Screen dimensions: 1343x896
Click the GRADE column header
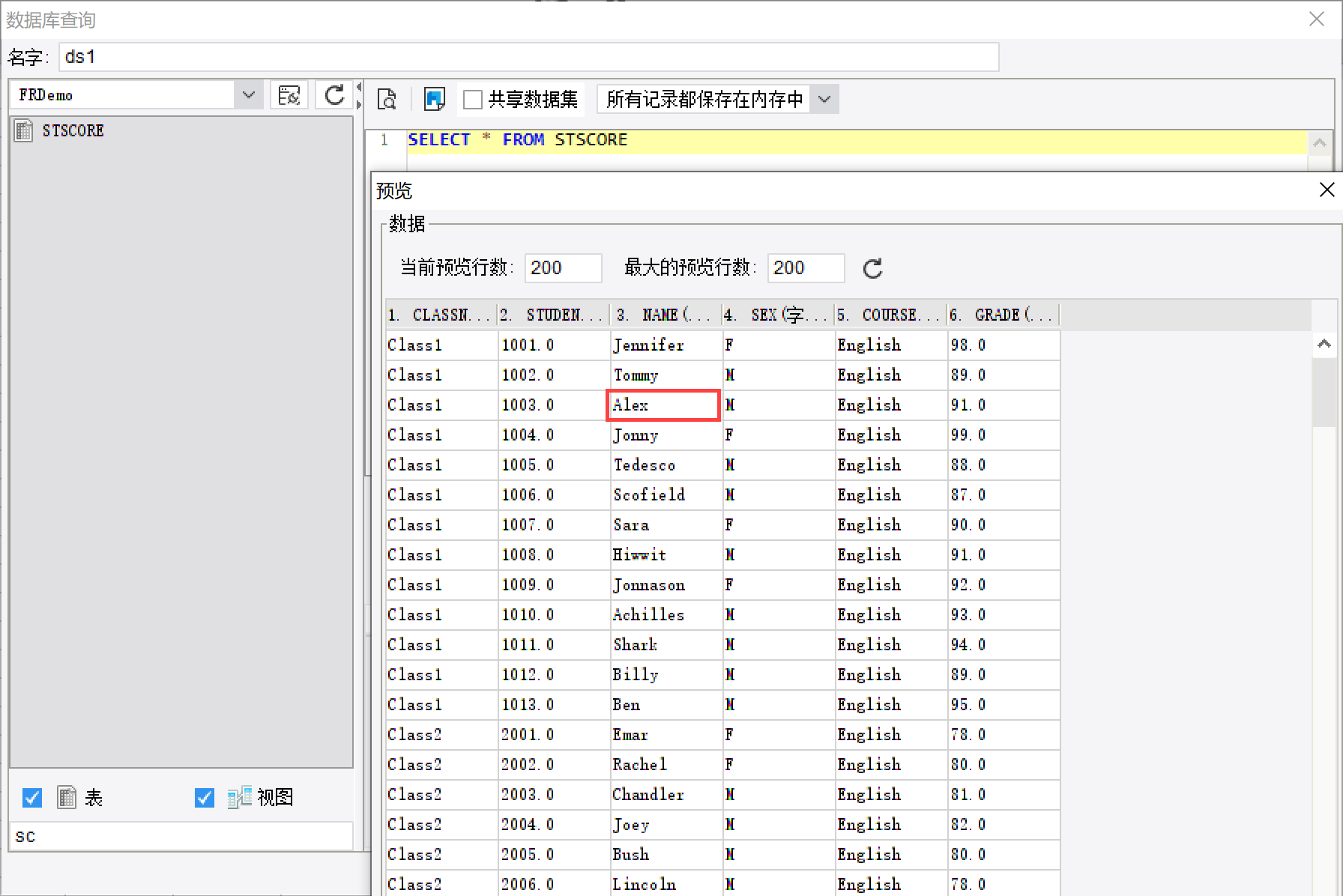pos(1004,315)
